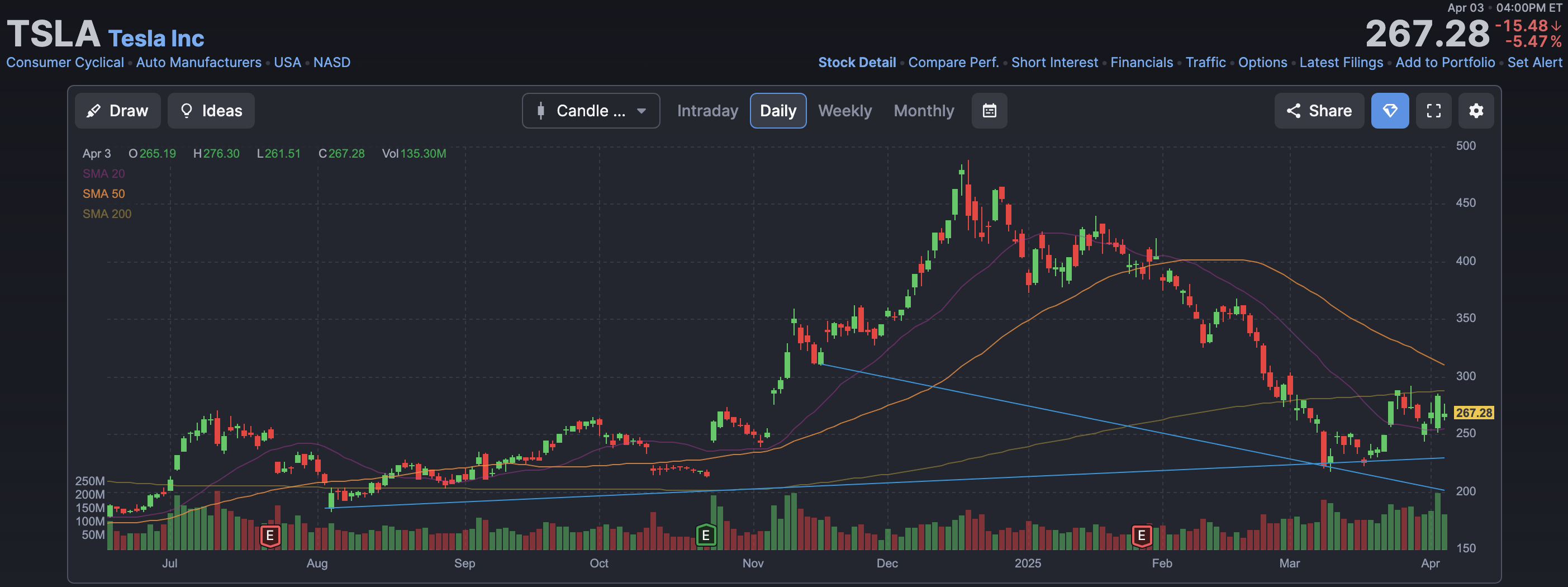
Task: Switch to Weekly timeframe
Action: point(845,111)
